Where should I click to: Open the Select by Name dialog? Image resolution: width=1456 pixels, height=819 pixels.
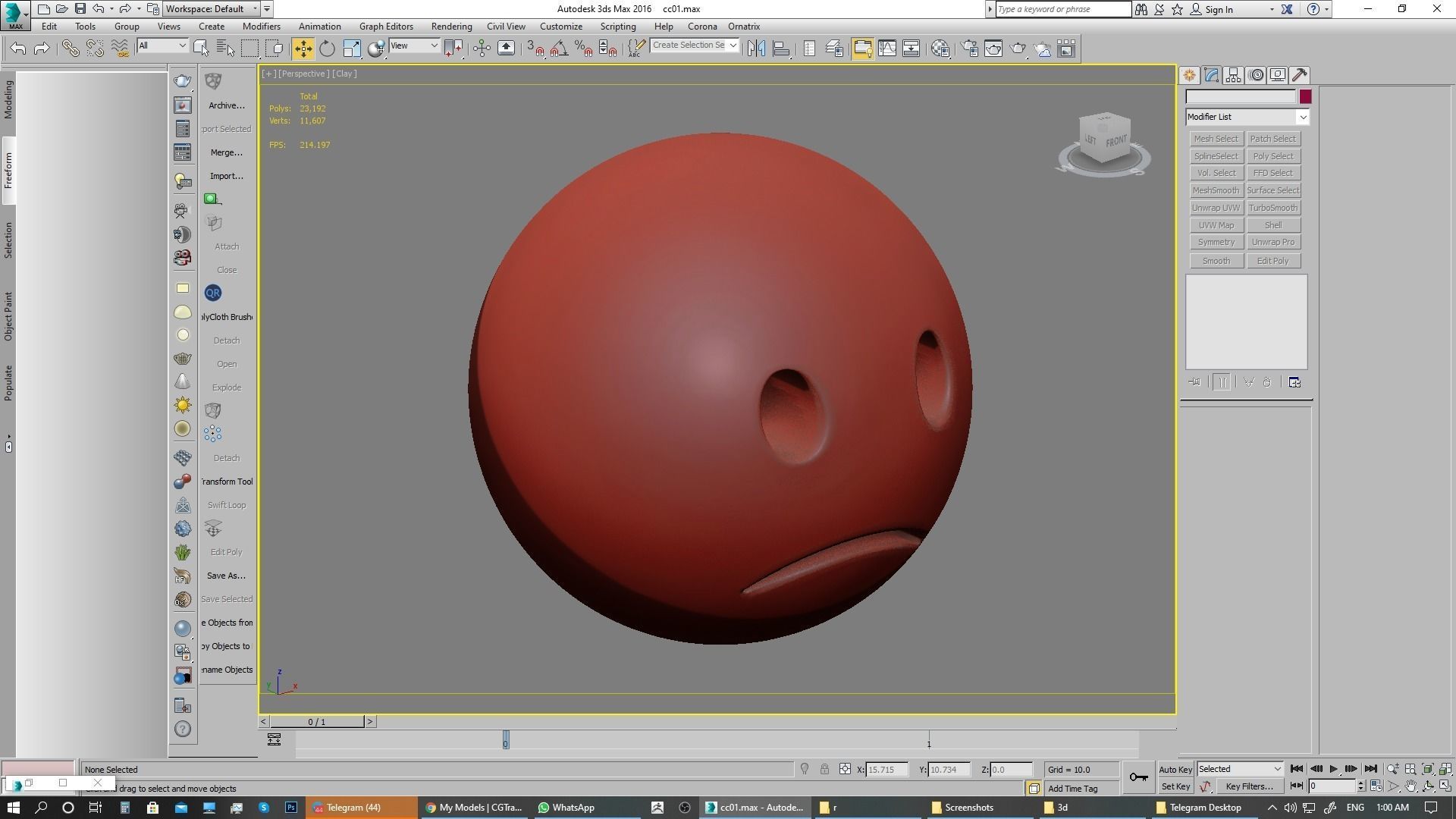click(225, 49)
